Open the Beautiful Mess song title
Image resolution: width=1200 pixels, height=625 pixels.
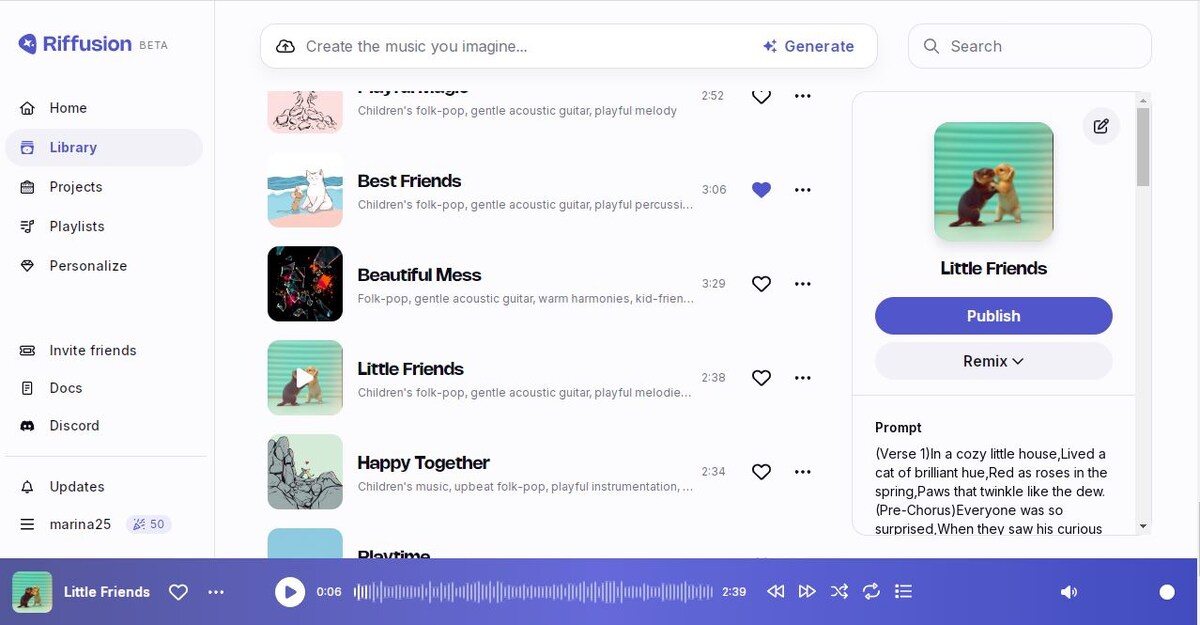419,275
